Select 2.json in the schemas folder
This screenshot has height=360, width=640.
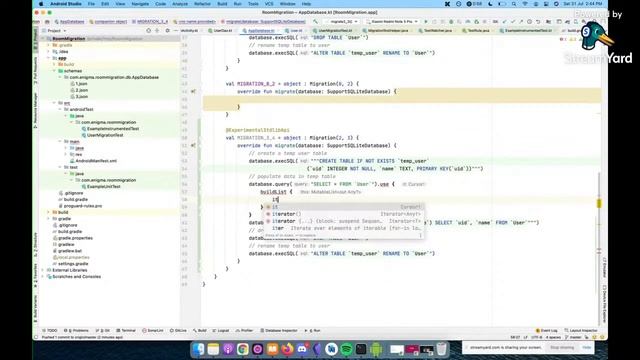(x=79, y=90)
